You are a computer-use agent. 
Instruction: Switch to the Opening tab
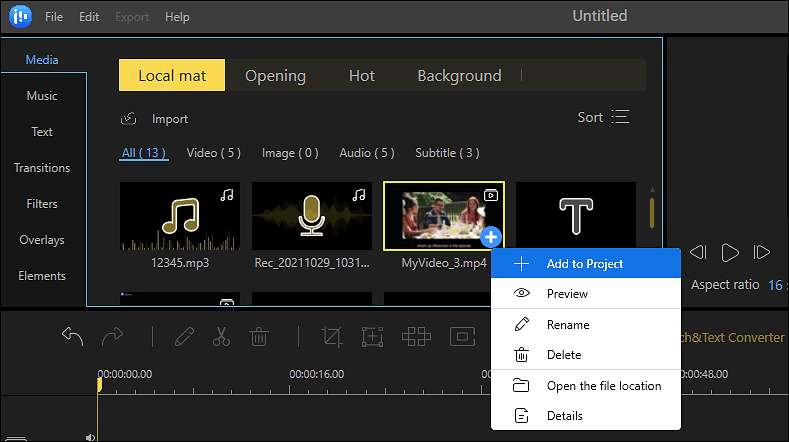(275, 76)
